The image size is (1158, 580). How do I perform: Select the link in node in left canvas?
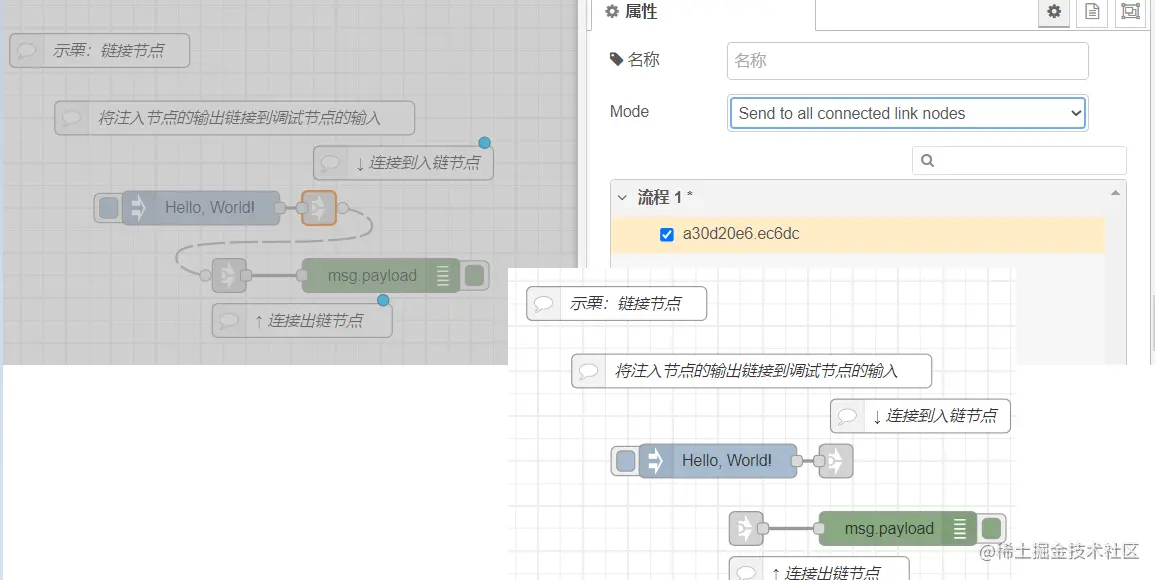[x=229, y=276]
